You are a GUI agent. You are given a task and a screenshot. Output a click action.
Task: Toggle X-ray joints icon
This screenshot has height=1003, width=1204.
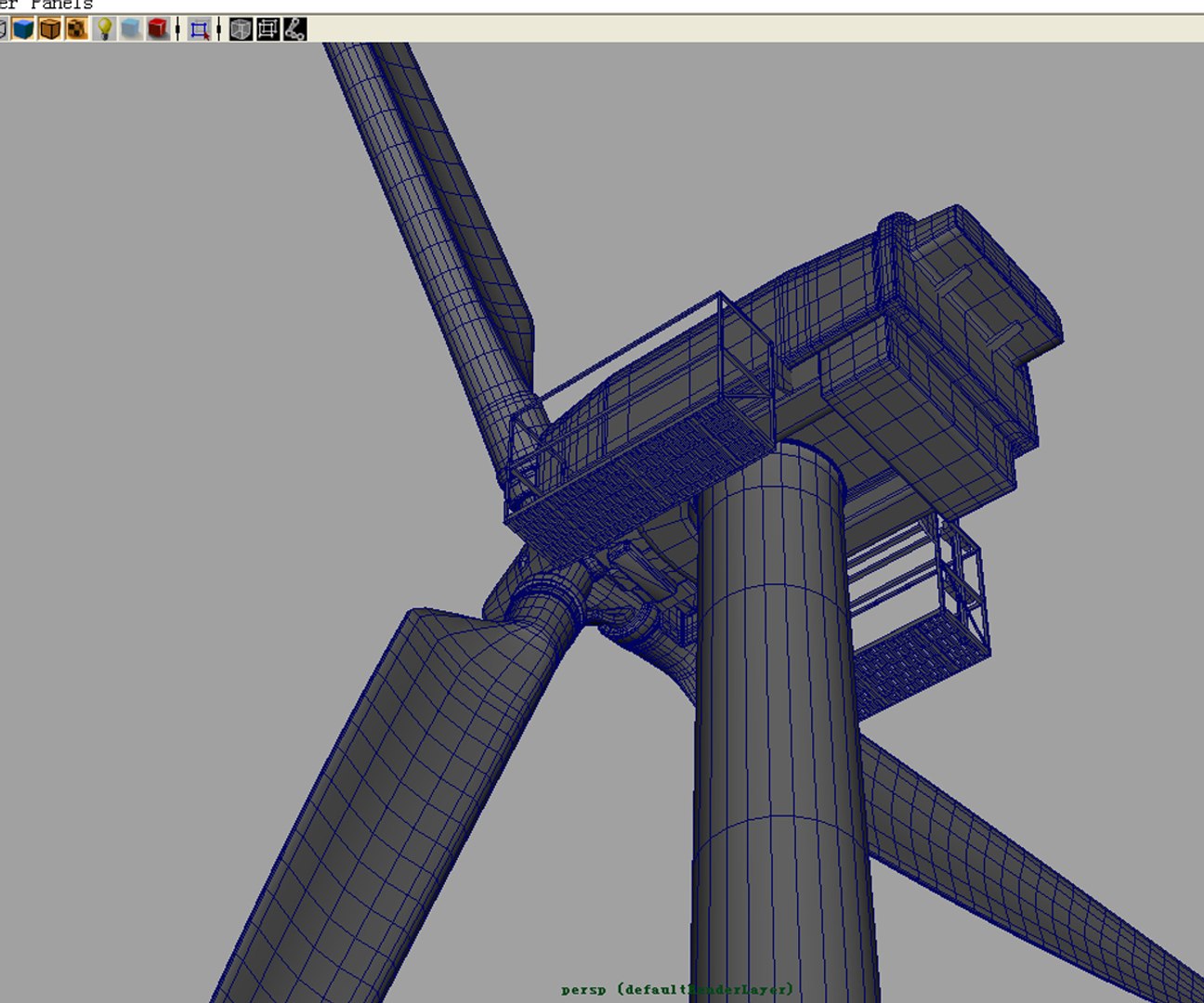(x=294, y=30)
